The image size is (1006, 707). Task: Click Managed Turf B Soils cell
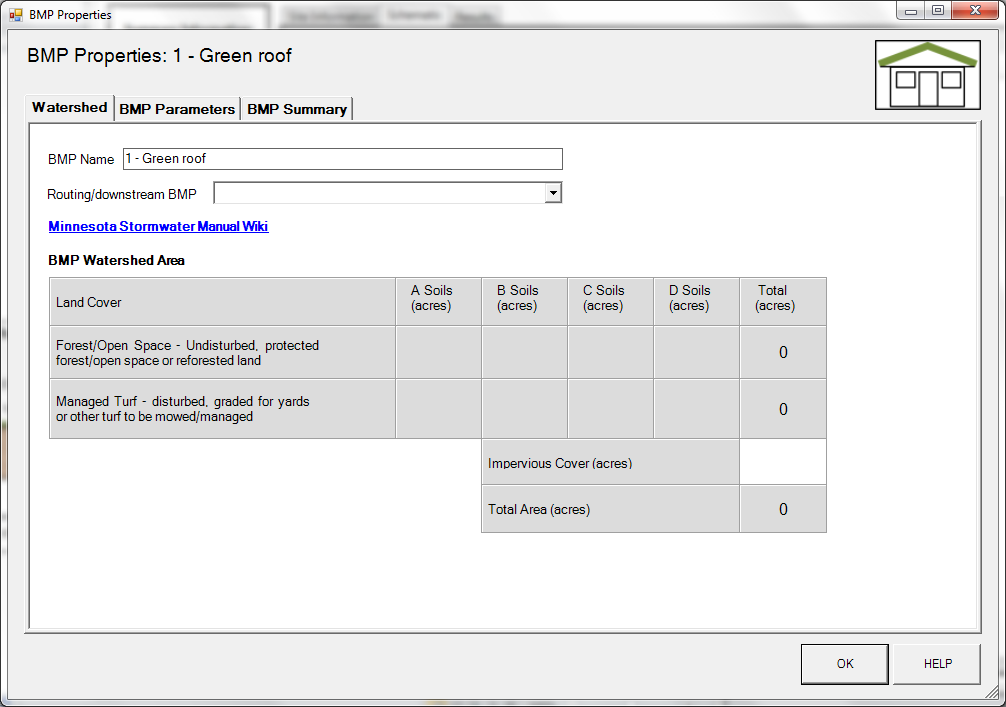(524, 409)
